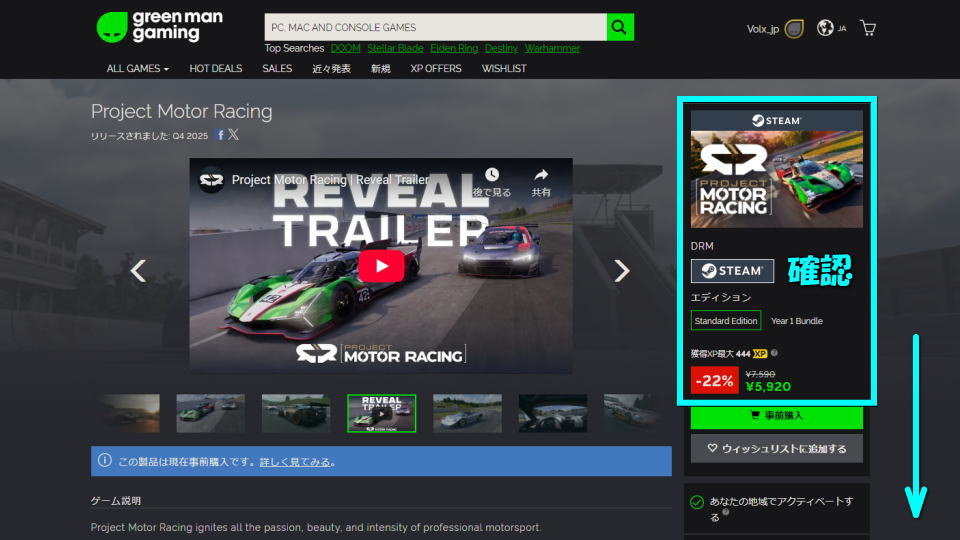Screen dimensions: 960x540
Task: Select the thumbnail with white race car
Action: click(x=467, y=413)
